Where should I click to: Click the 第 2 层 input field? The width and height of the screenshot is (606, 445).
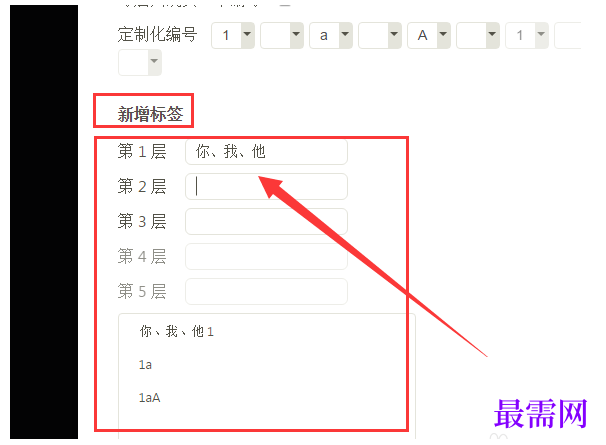266,186
